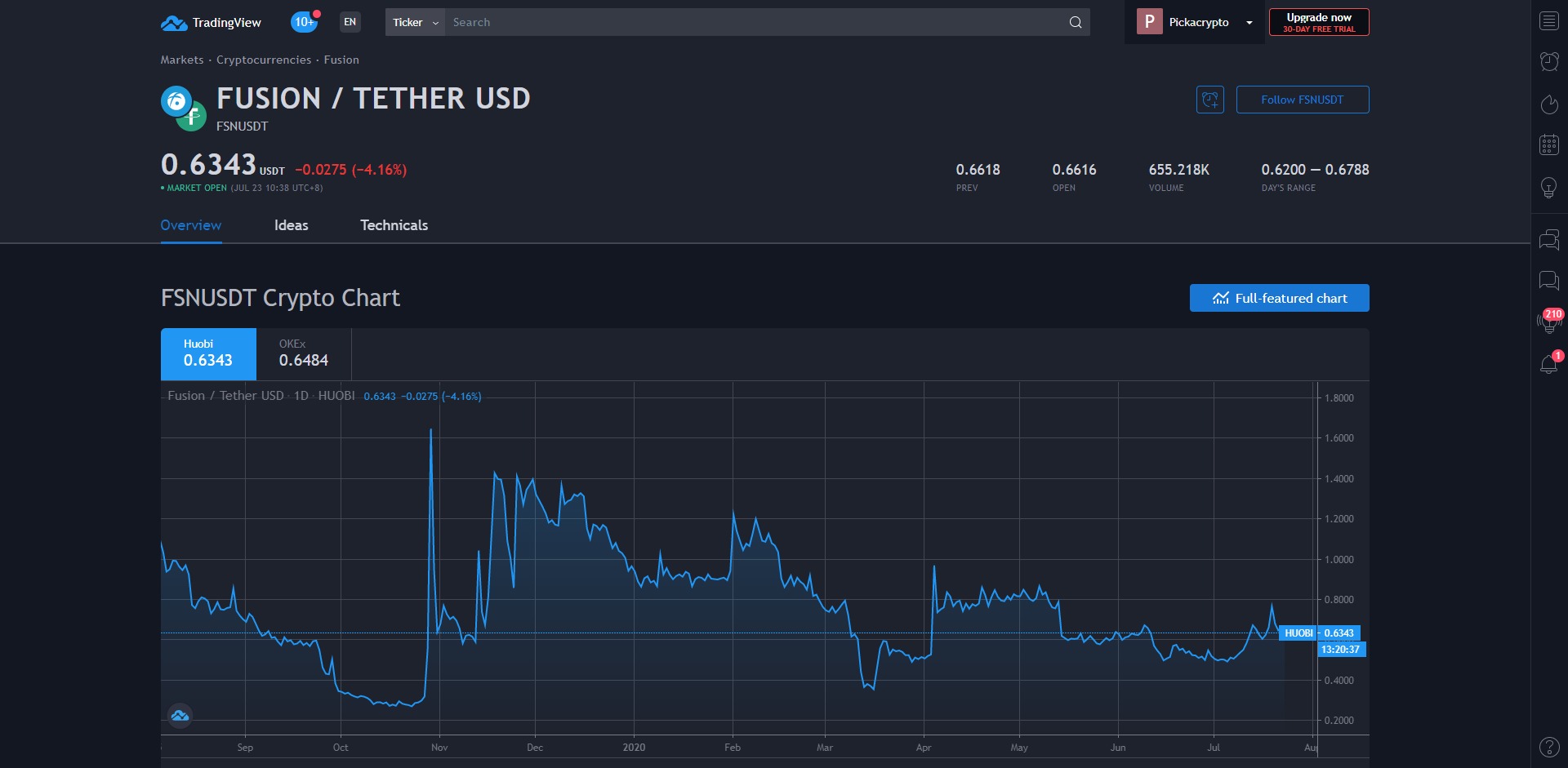Open the Public Chats sidebar icon
The image size is (1568, 768).
click(1549, 240)
